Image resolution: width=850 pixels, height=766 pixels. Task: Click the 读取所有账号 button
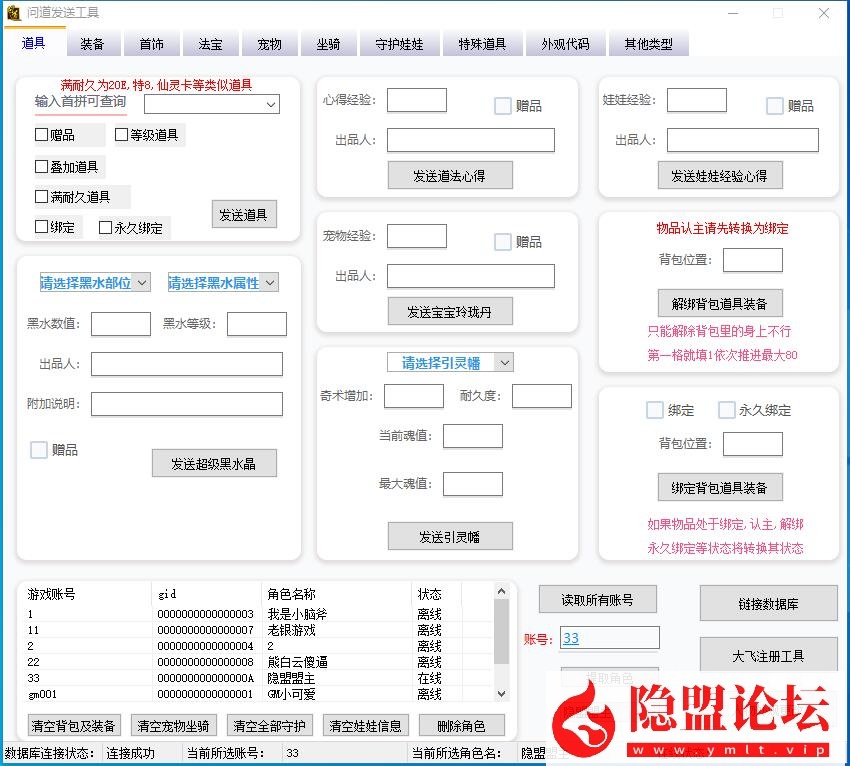pos(597,600)
